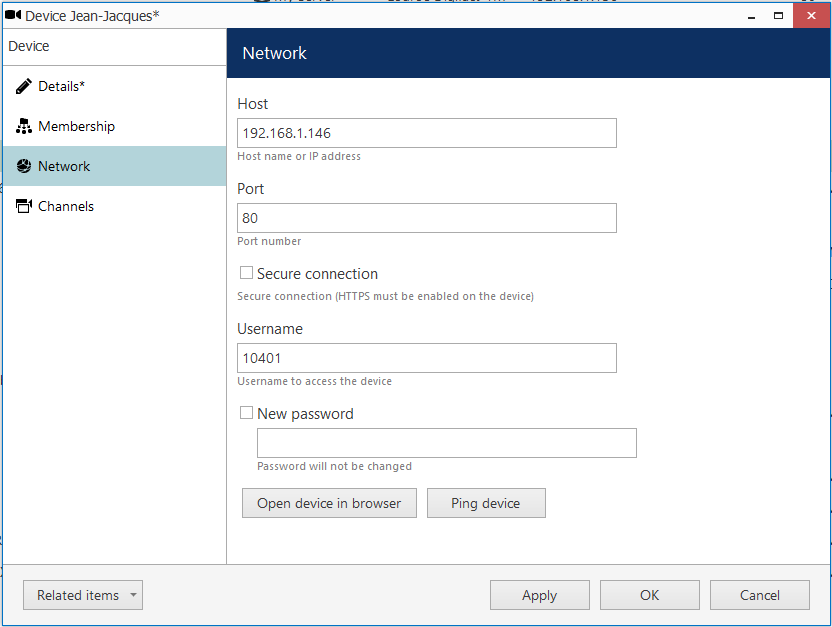Click the camera icon in title bar
The image size is (832, 627).
tap(13, 15)
